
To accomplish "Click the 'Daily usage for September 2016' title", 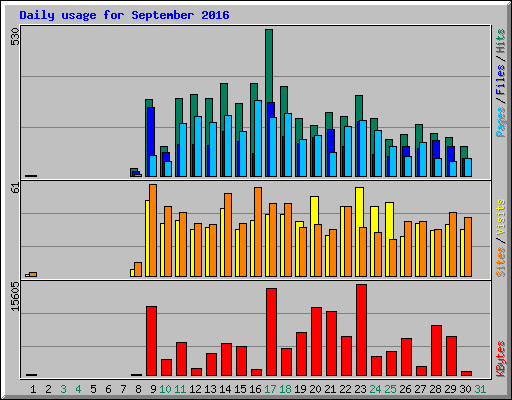I will tap(124, 15).
